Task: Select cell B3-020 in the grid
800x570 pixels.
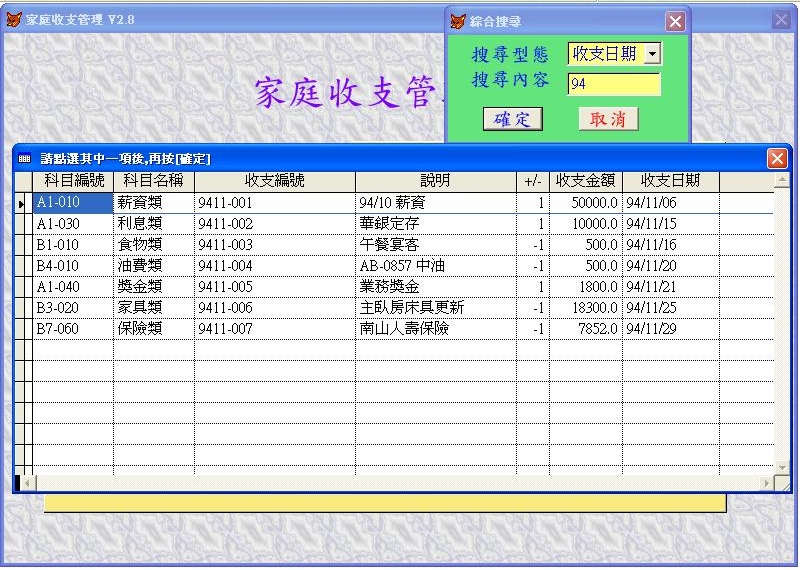Action: [x=73, y=308]
